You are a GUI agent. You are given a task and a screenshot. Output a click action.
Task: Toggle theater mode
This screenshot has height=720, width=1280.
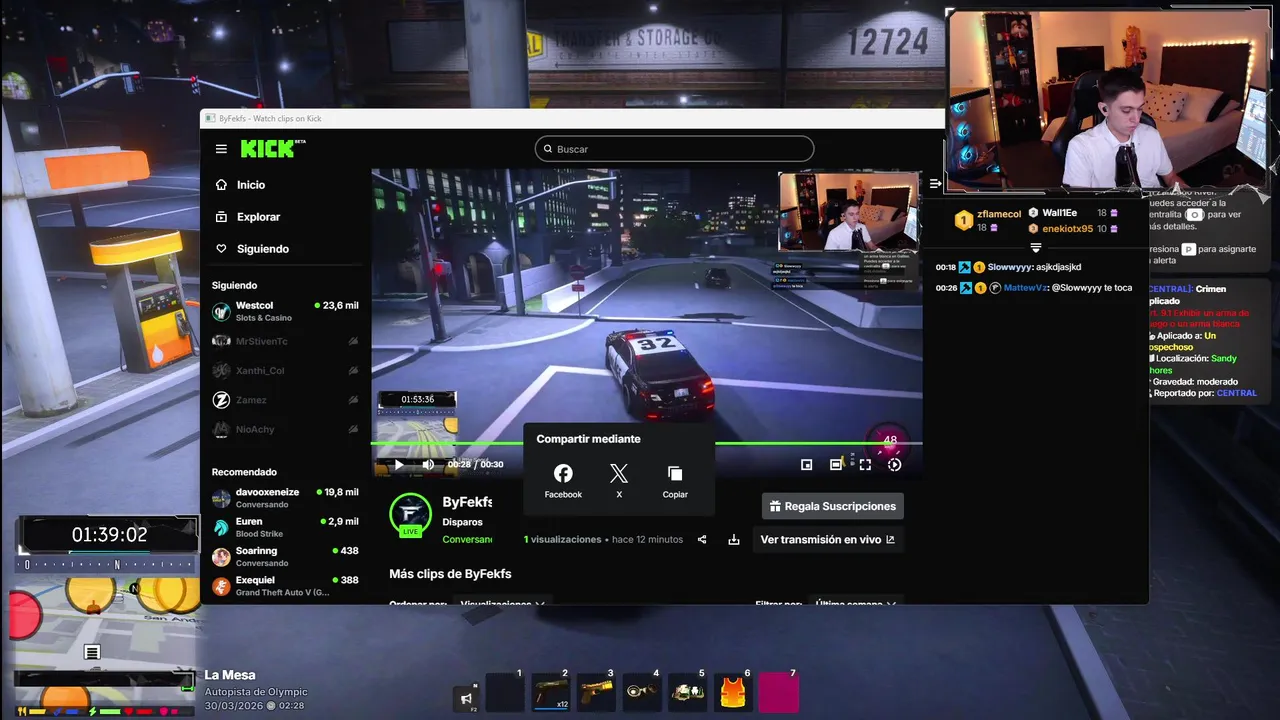click(x=836, y=464)
